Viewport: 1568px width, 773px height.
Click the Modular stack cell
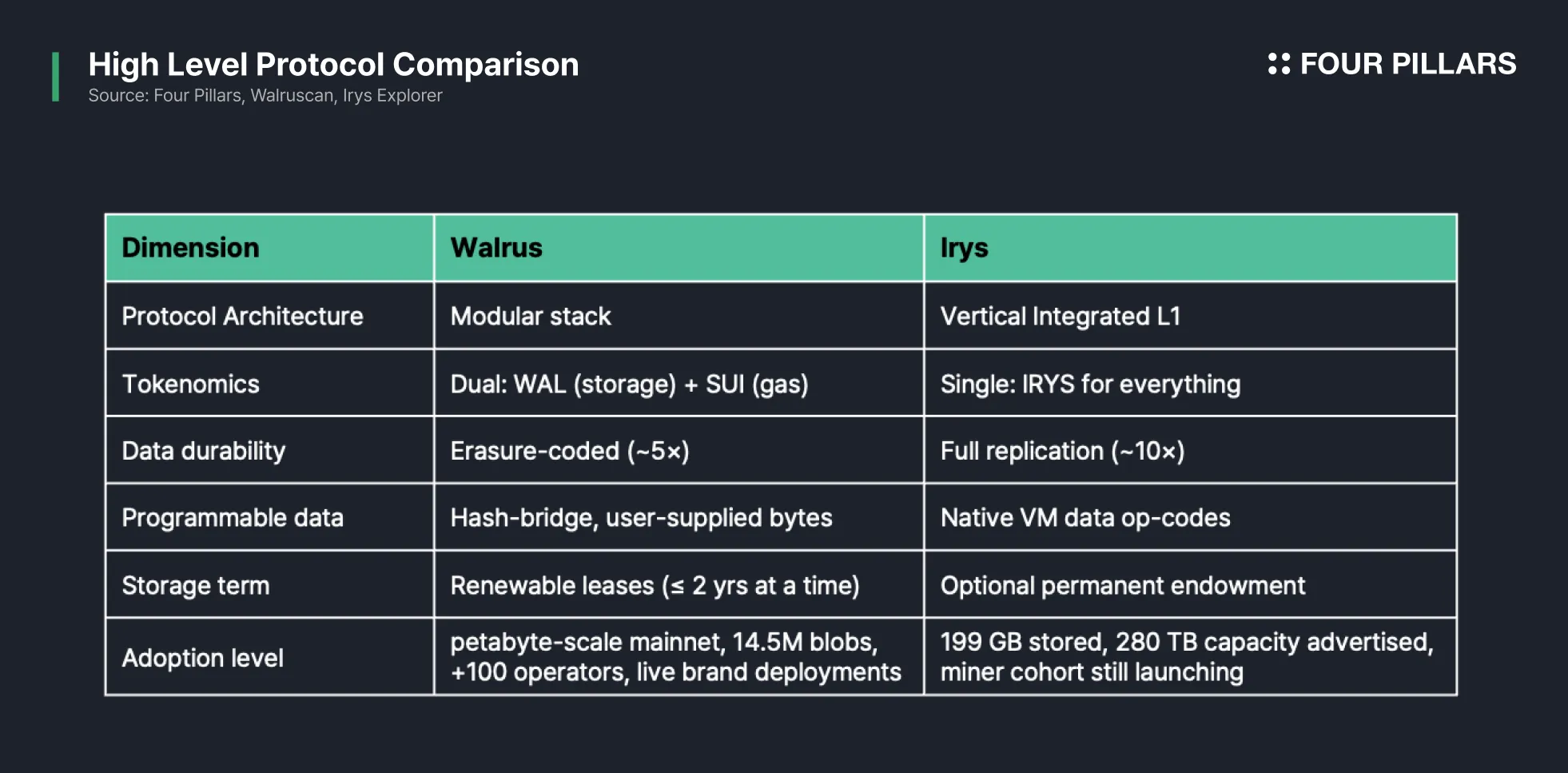pos(679,316)
